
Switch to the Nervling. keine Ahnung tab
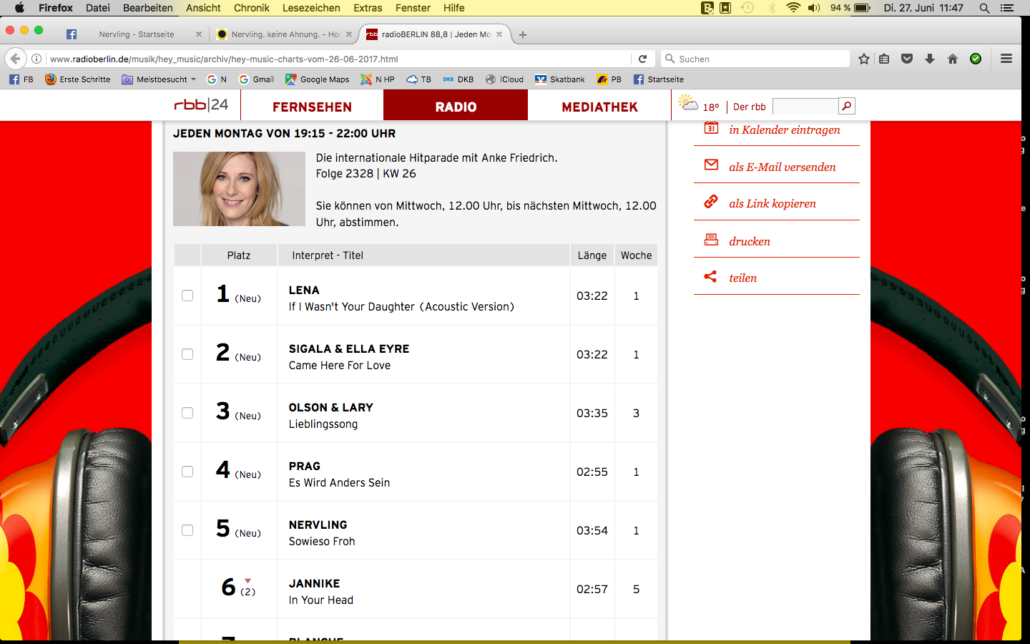click(286, 34)
